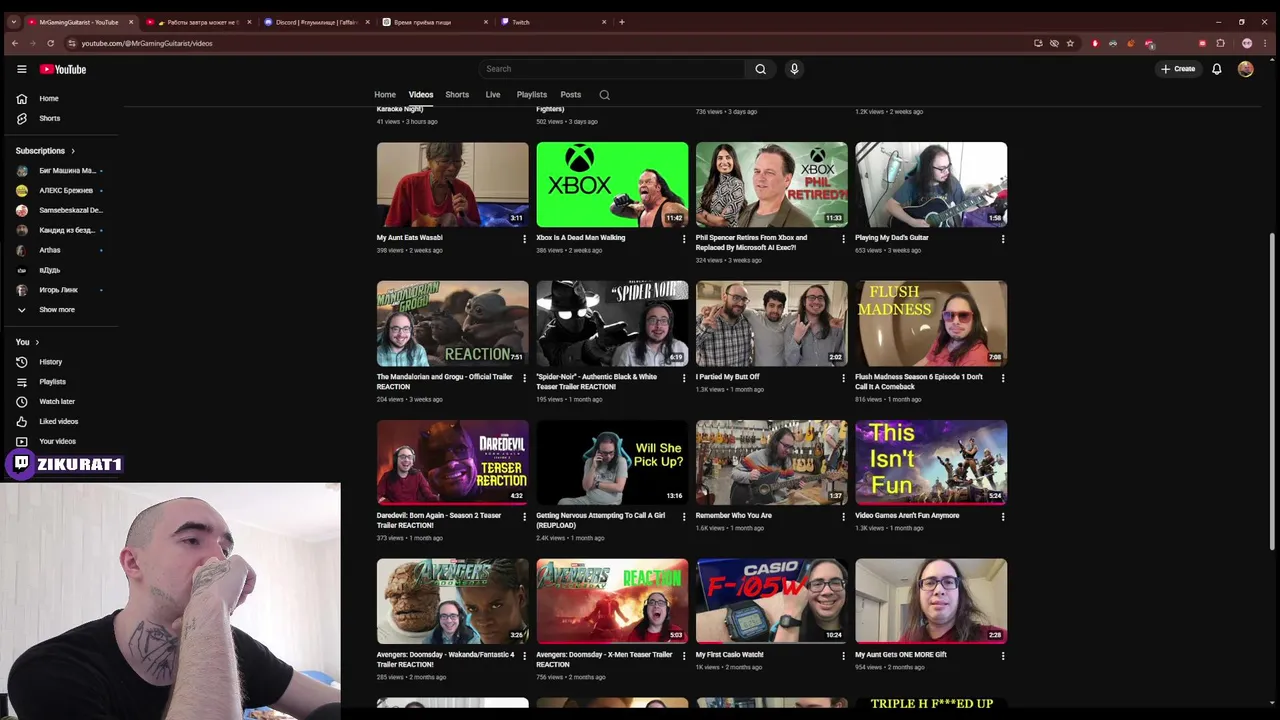This screenshot has height=720, width=1280.
Task: Open the Chrome profile avatar
Action: [x=1247, y=43]
